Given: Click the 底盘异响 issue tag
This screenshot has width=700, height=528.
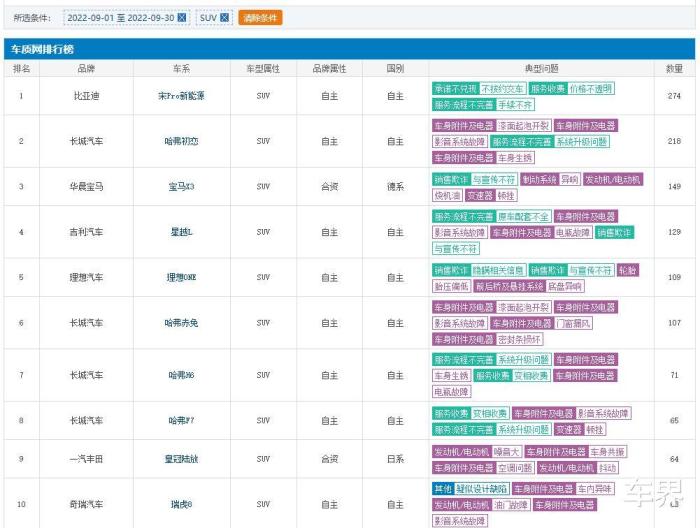Looking at the screenshot, I should coord(565,287).
